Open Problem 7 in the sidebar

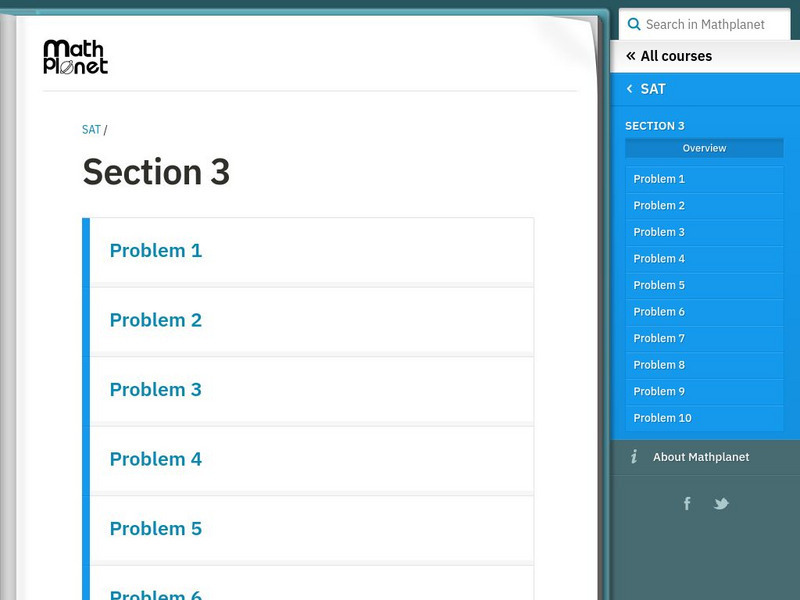[x=704, y=338]
